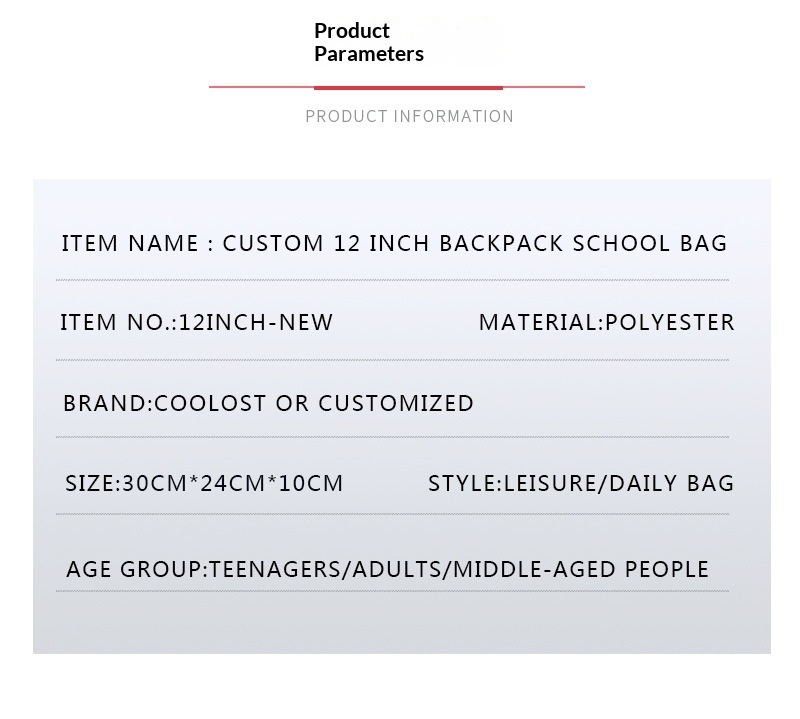Viewport: 800px width, 719px height.
Task: Click the dotted divider below the age group row
Action: [392, 591]
